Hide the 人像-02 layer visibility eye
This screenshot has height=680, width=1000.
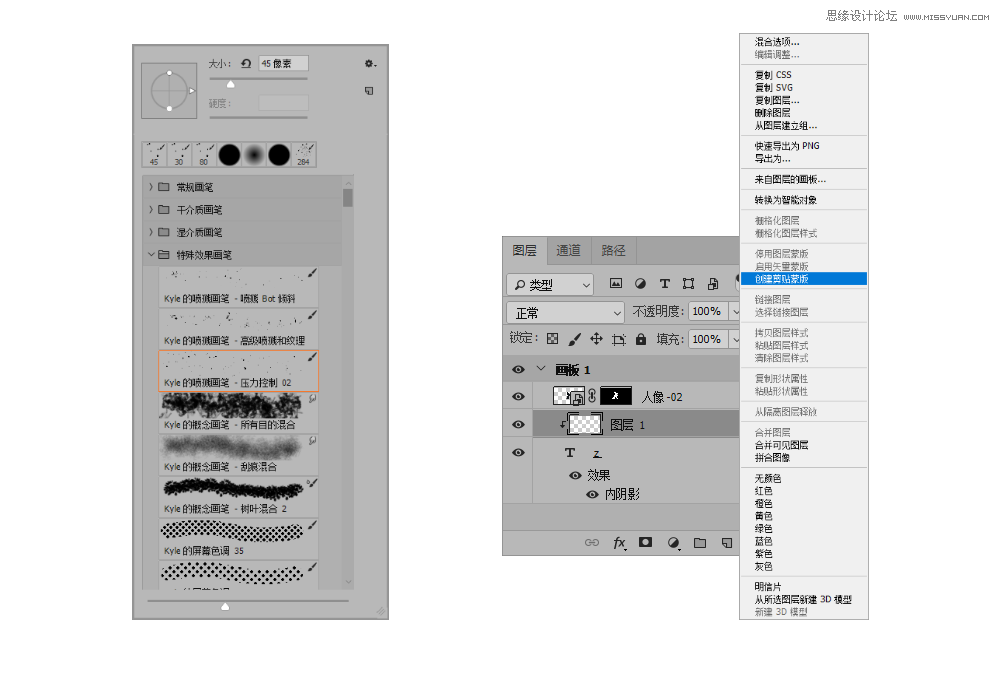coord(517,396)
